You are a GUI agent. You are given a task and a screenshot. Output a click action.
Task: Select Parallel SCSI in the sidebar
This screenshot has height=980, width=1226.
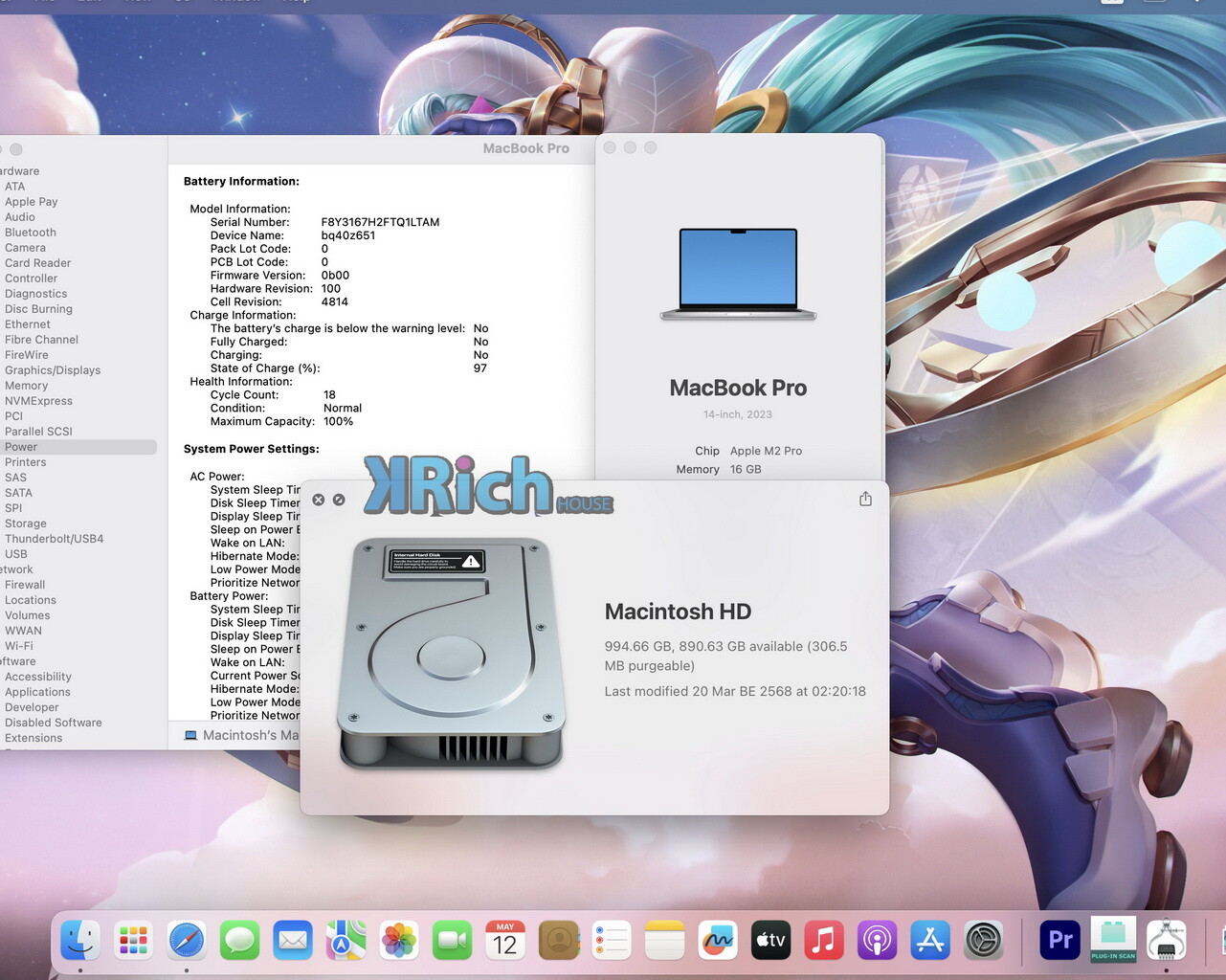(x=38, y=432)
